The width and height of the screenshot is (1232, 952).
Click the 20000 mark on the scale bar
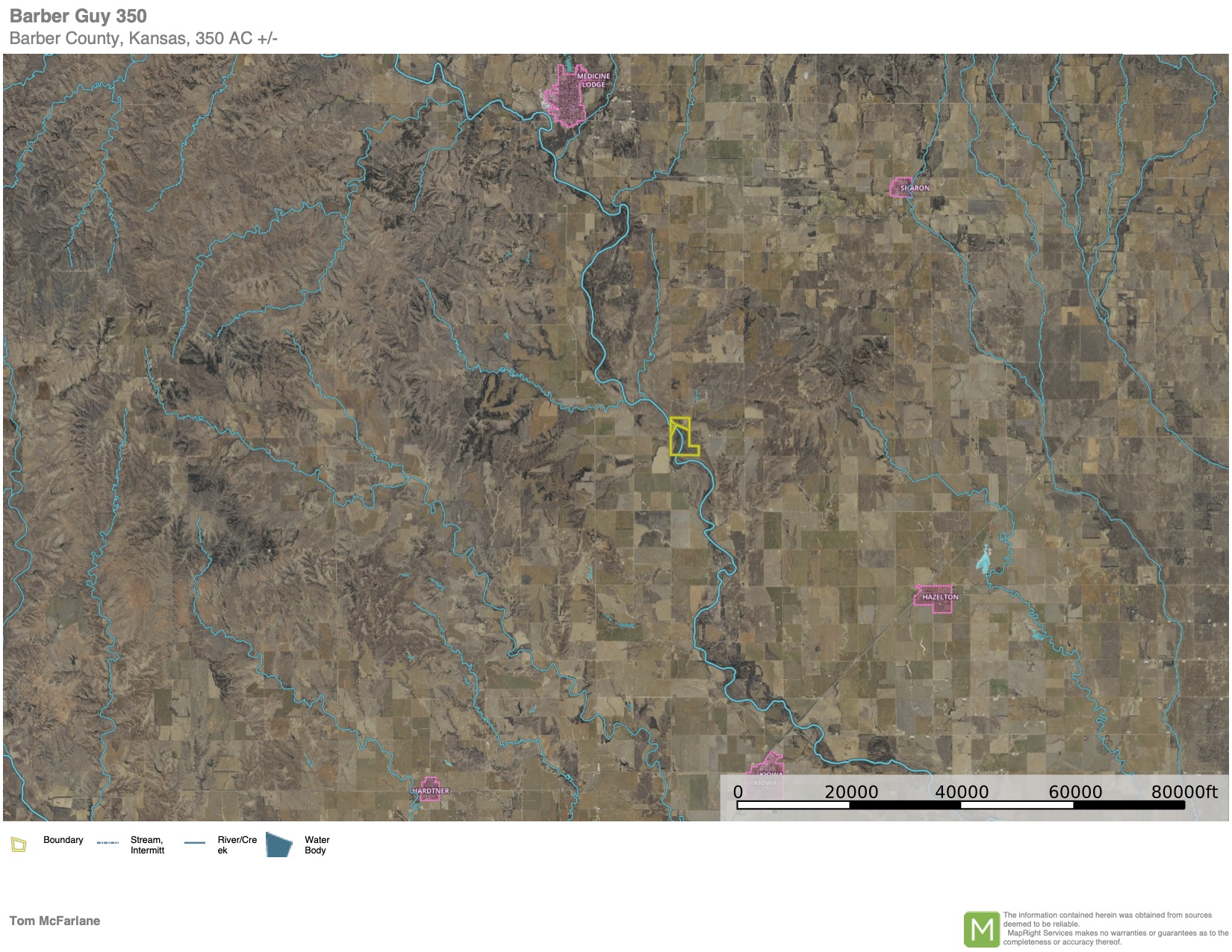pyautogui.click(x=850, y=792)
